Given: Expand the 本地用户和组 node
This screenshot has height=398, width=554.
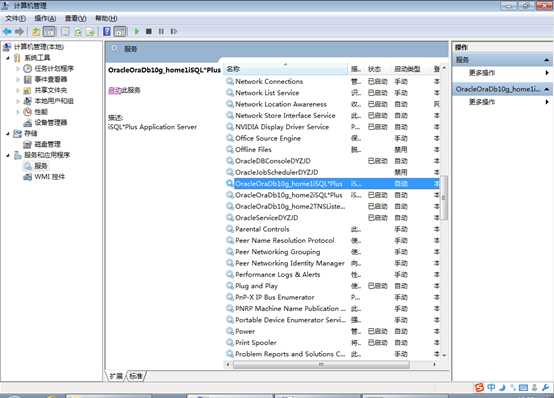Looking at the screenshot, I should click(18, 101).
